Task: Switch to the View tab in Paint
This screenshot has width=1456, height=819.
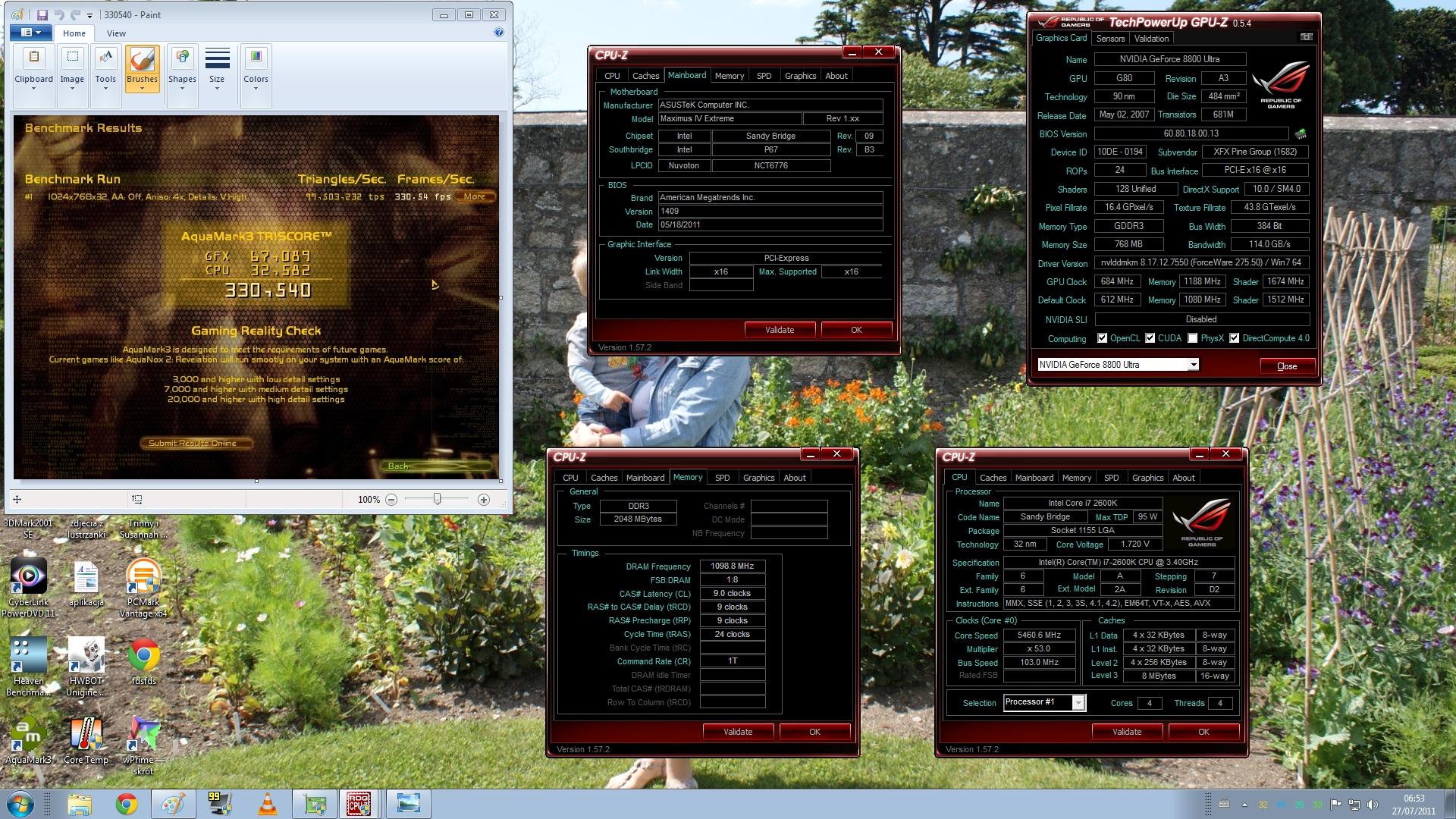Action: 116,33
